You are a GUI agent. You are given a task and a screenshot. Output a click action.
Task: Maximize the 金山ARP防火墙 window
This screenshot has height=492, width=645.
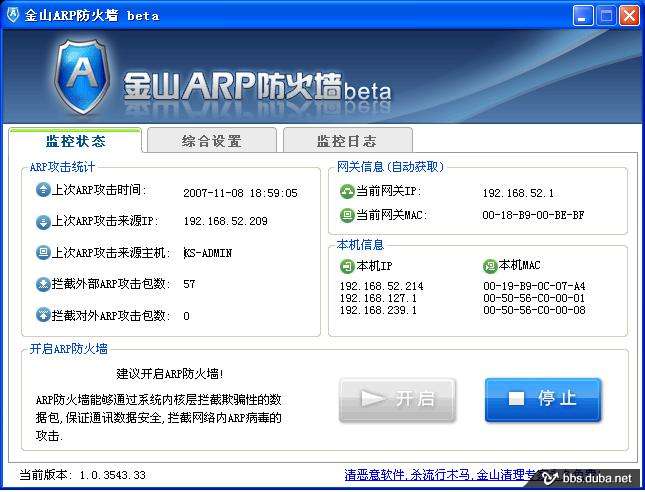[606, 16]
